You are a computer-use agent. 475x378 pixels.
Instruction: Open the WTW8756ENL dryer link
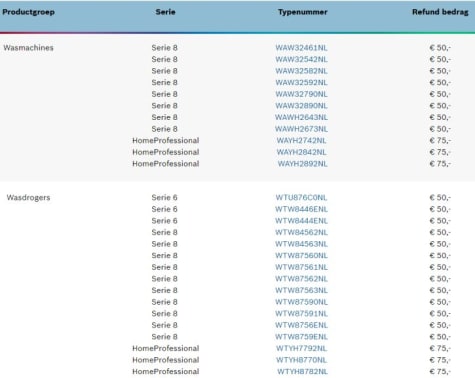301,325
